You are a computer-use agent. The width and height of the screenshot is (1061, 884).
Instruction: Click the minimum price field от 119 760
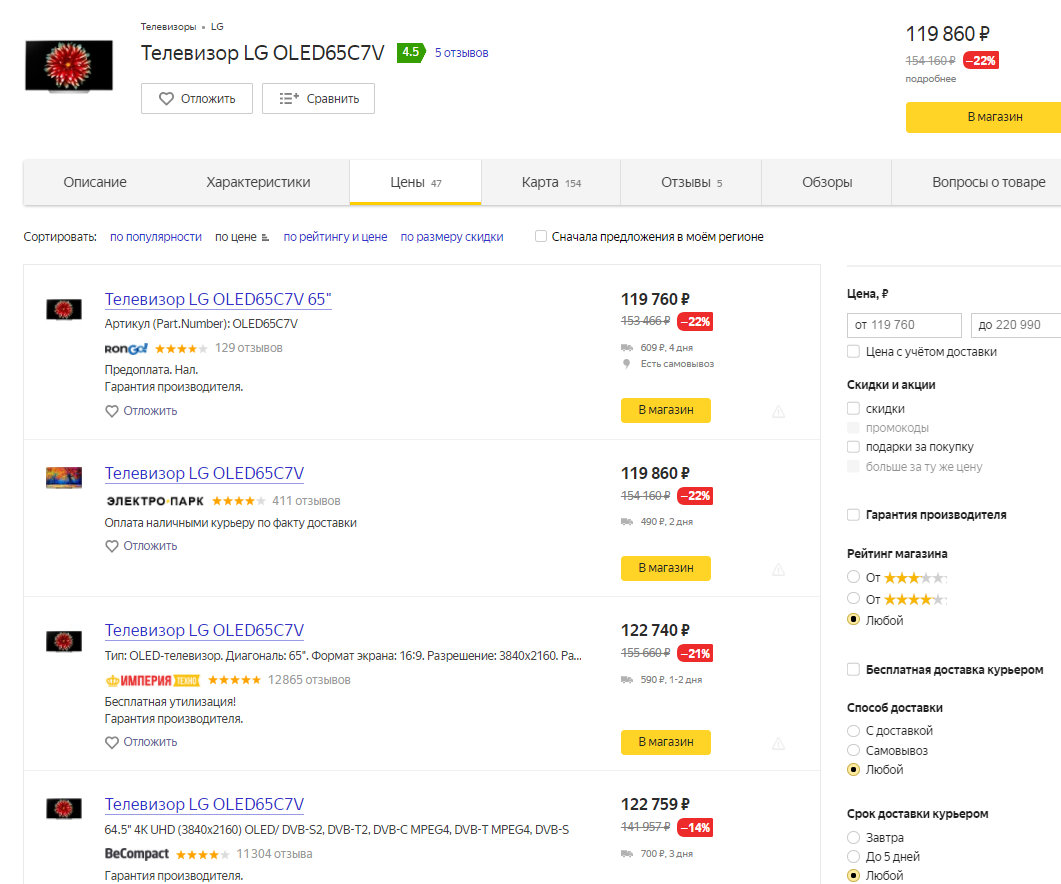[x=903, y=325]
